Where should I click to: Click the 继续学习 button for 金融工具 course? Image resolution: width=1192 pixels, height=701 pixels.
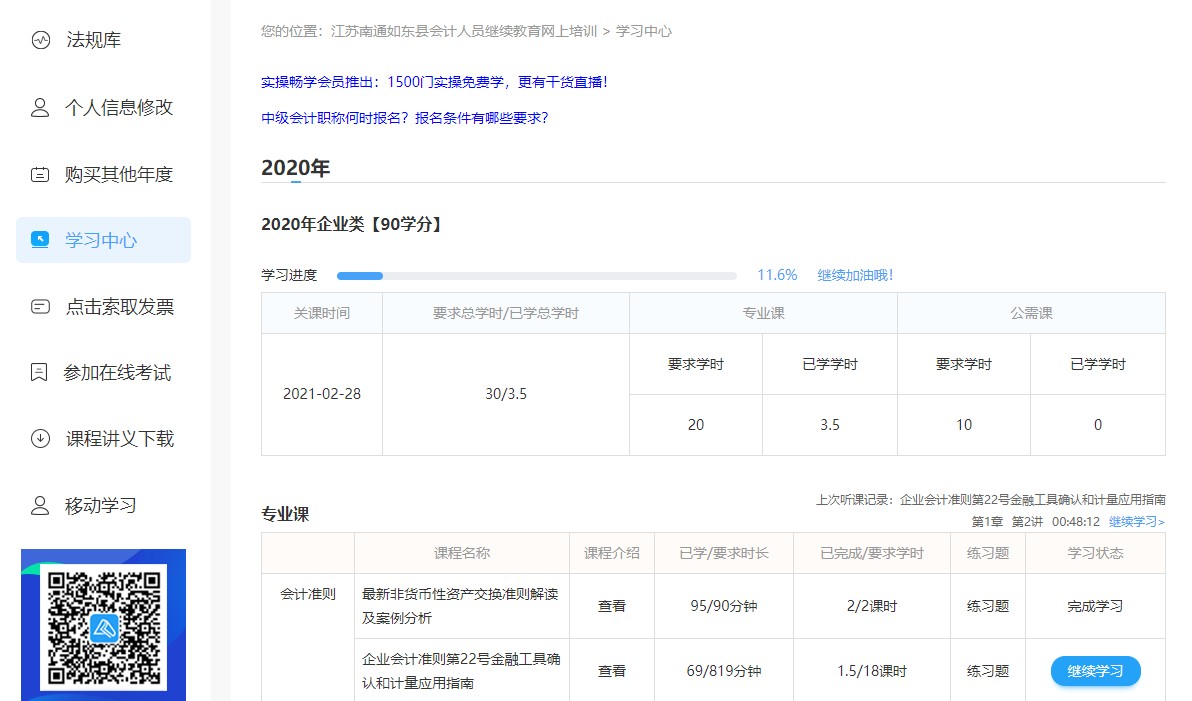tap(1095, 671)
